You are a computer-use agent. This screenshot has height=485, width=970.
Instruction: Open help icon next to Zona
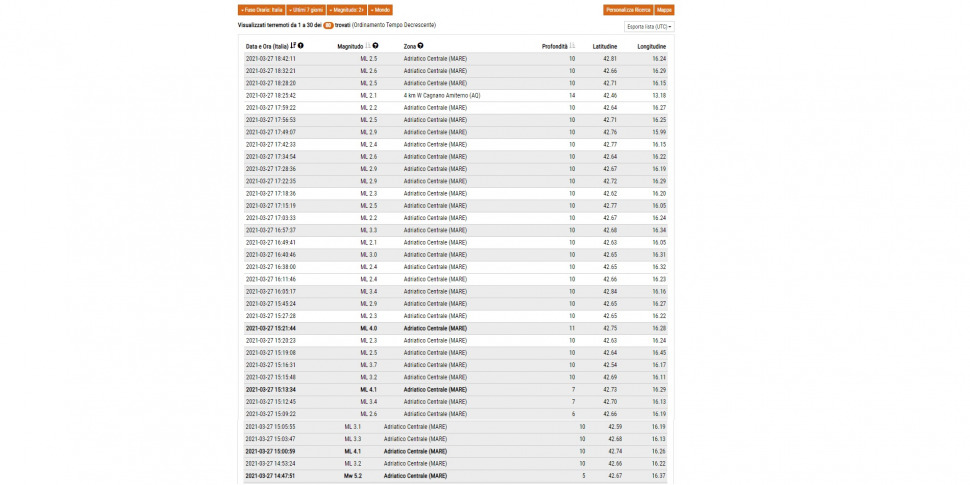[x=421, y=46]
